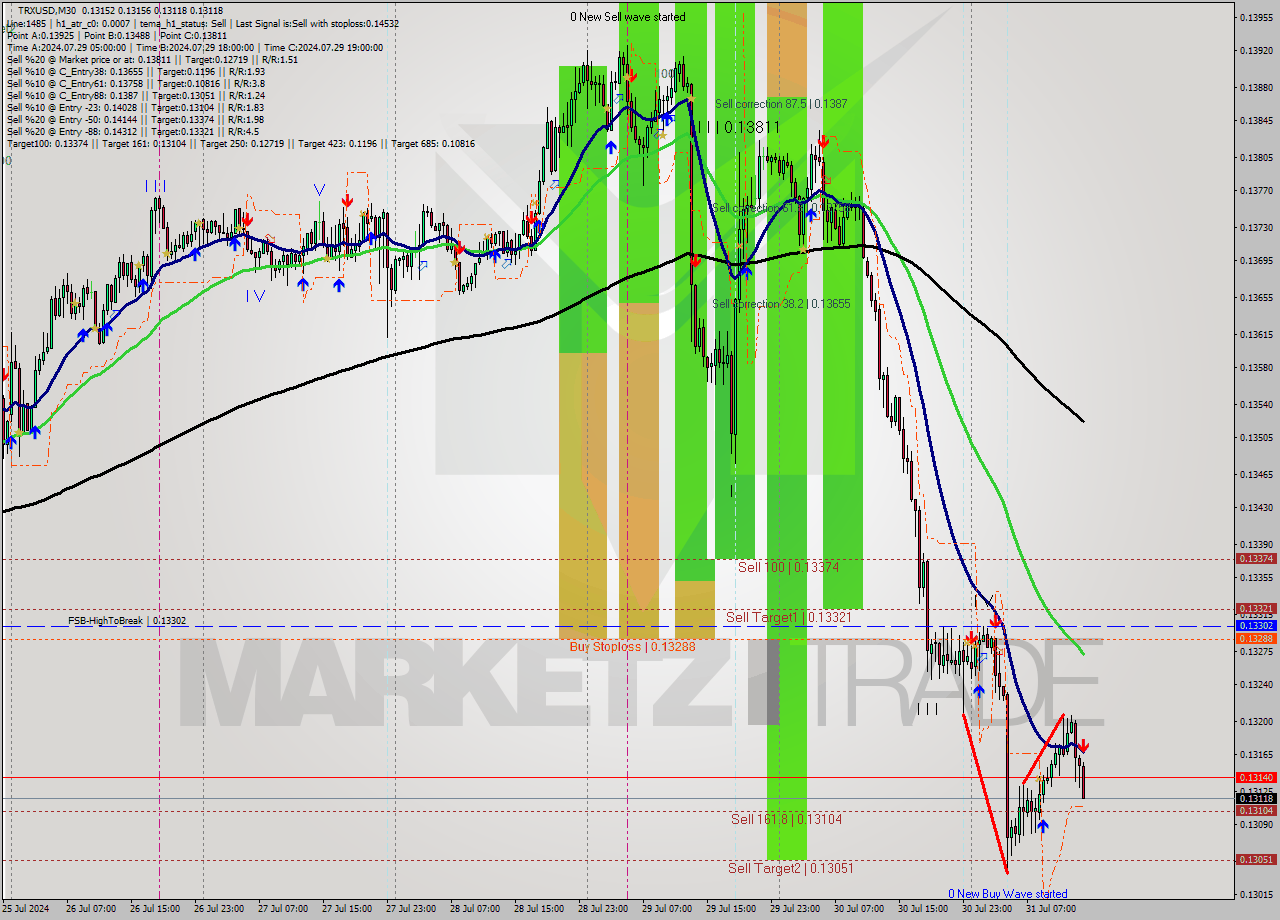This screenshot has height=920, width=1280.
Task: Click the 0.13540 price scale value
Action: point(1256,405)
